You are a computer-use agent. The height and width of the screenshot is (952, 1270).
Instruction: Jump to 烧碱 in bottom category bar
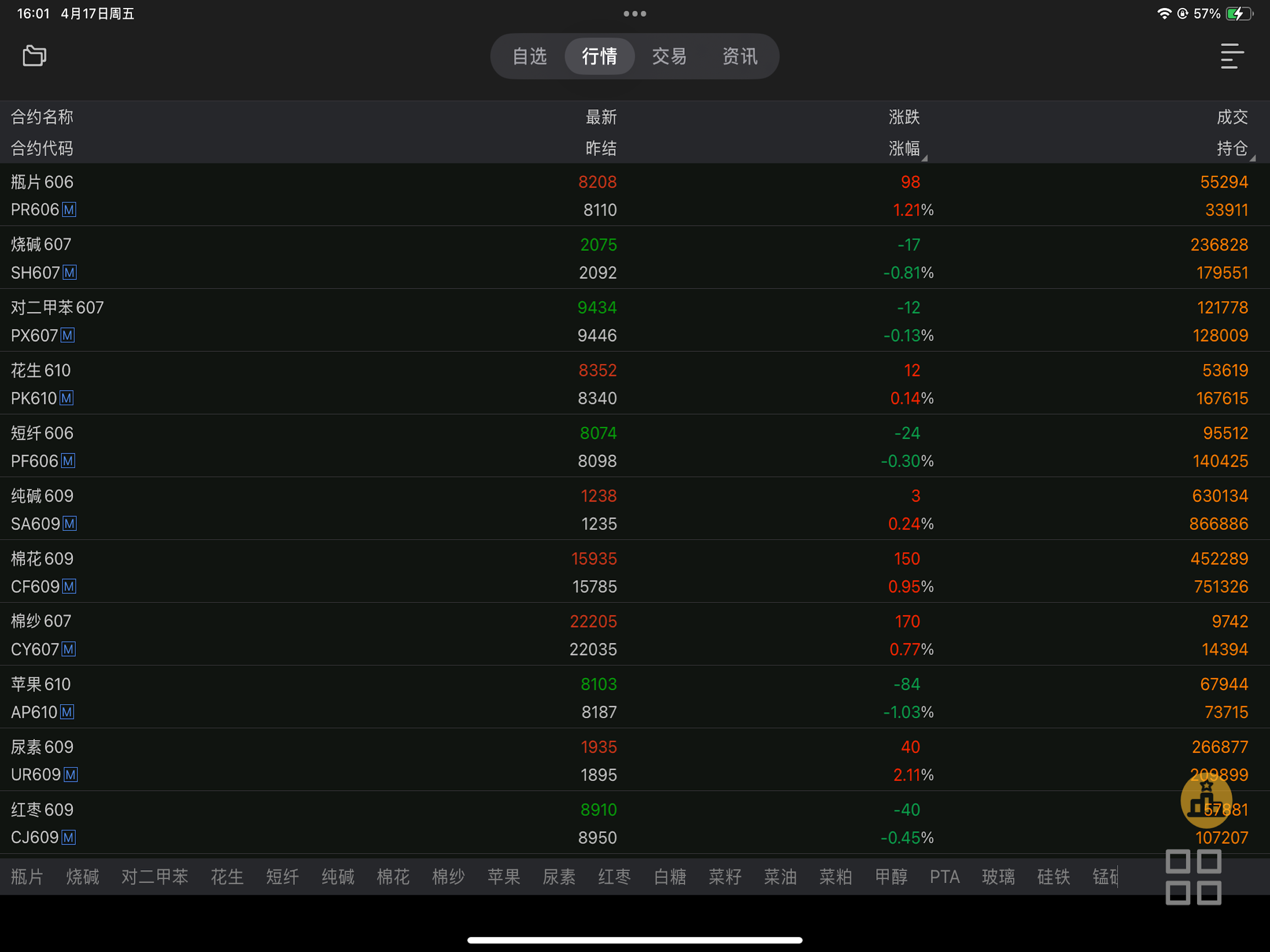click(83, 877)
